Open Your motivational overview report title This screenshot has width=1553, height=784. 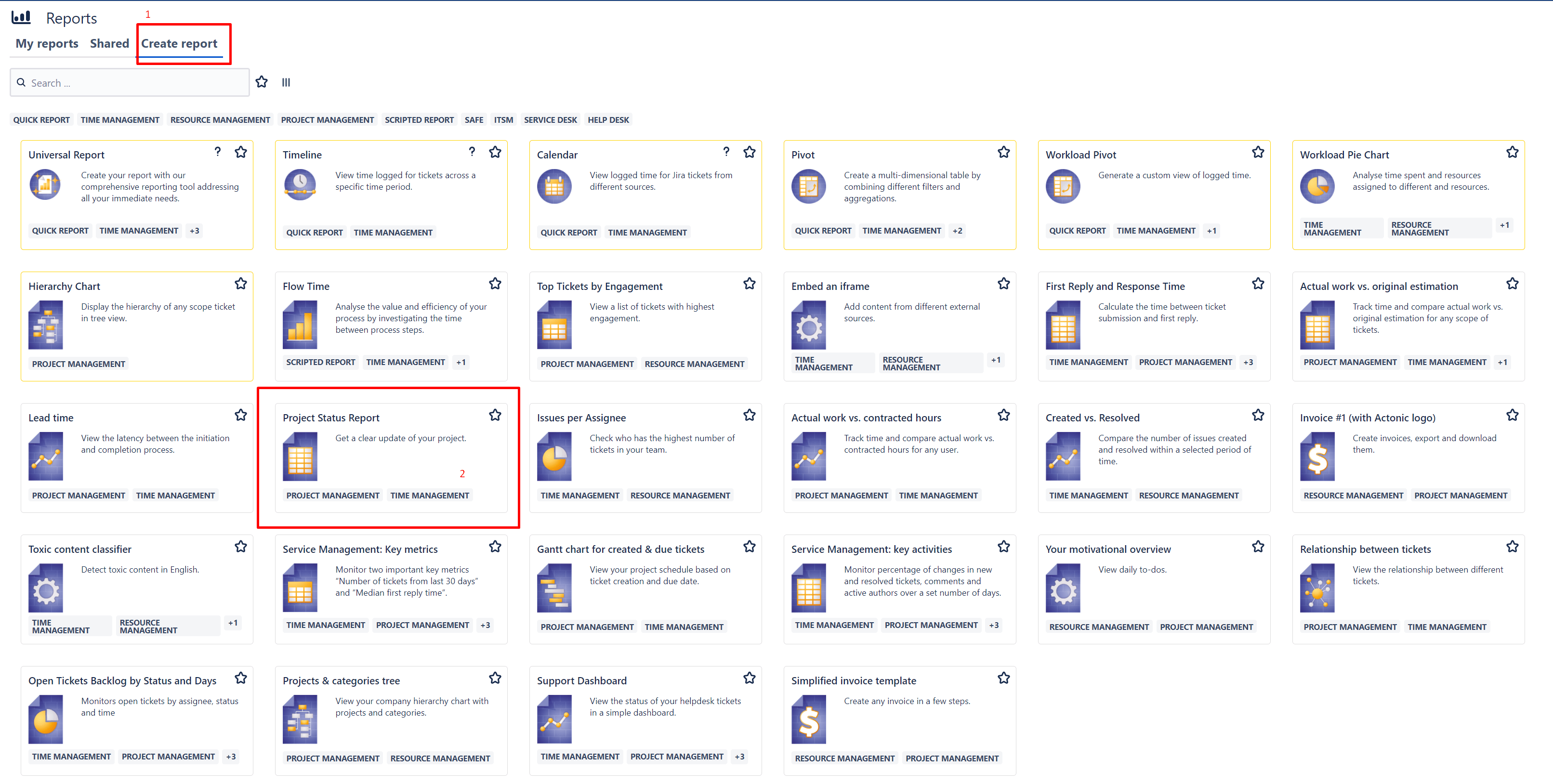click(x=1108, y=549)
